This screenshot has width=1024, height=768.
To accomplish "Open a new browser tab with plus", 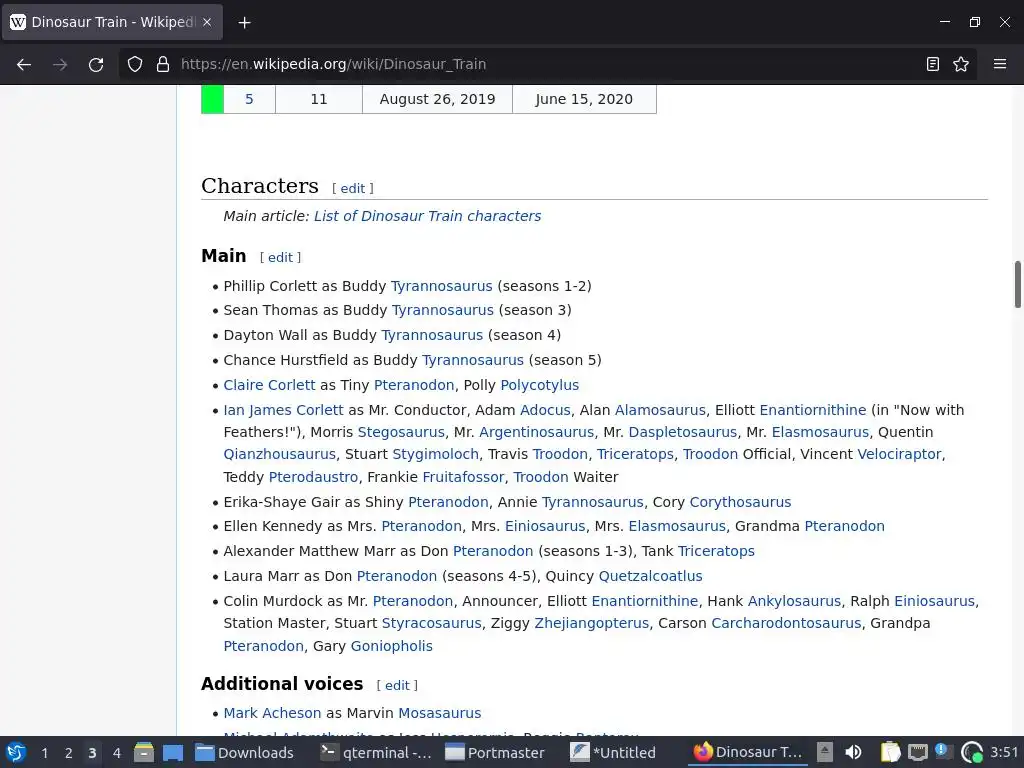I will pyautogui.click(x=244, y=23).
